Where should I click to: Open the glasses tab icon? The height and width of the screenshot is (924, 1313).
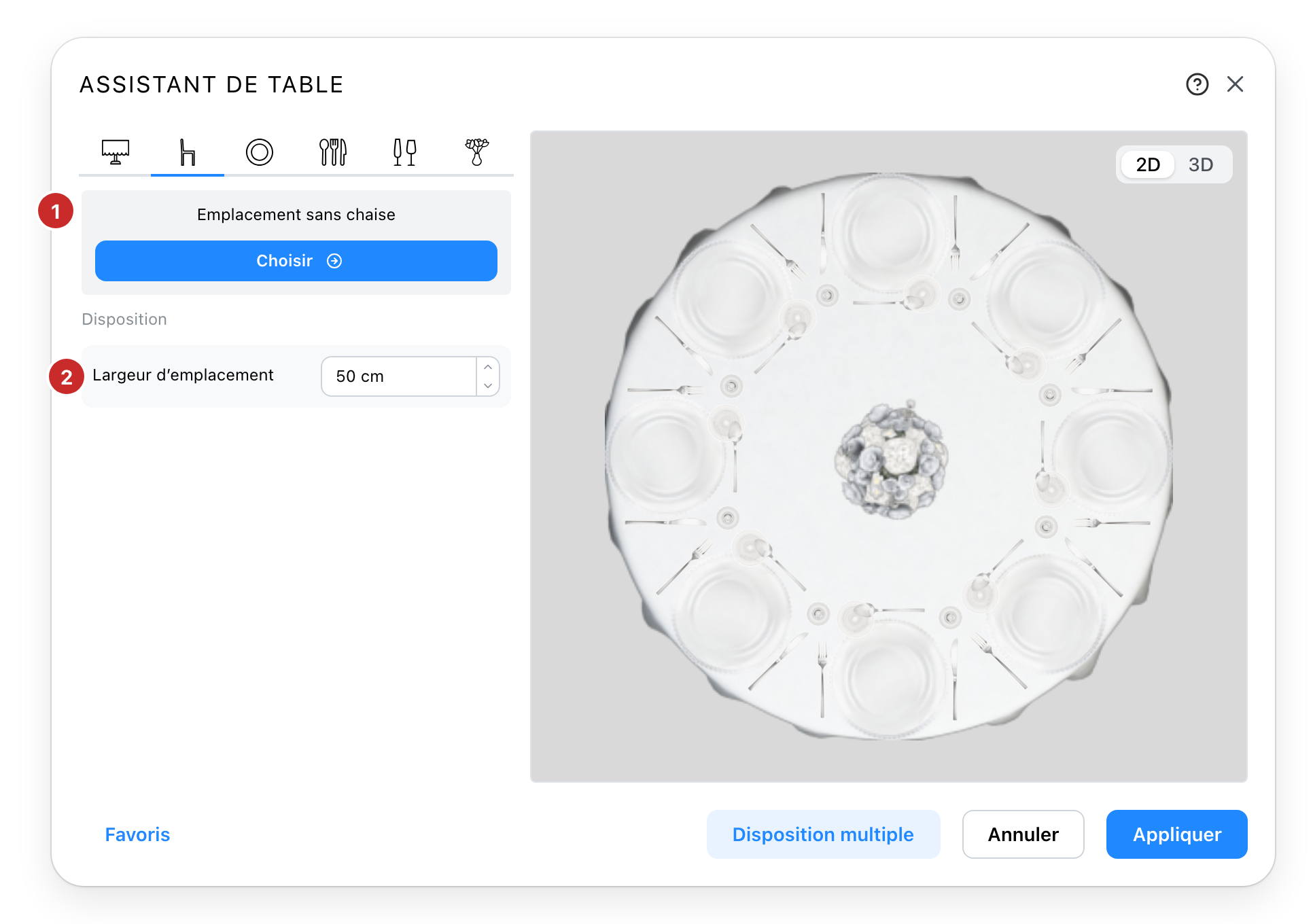[x=405, y=152]
